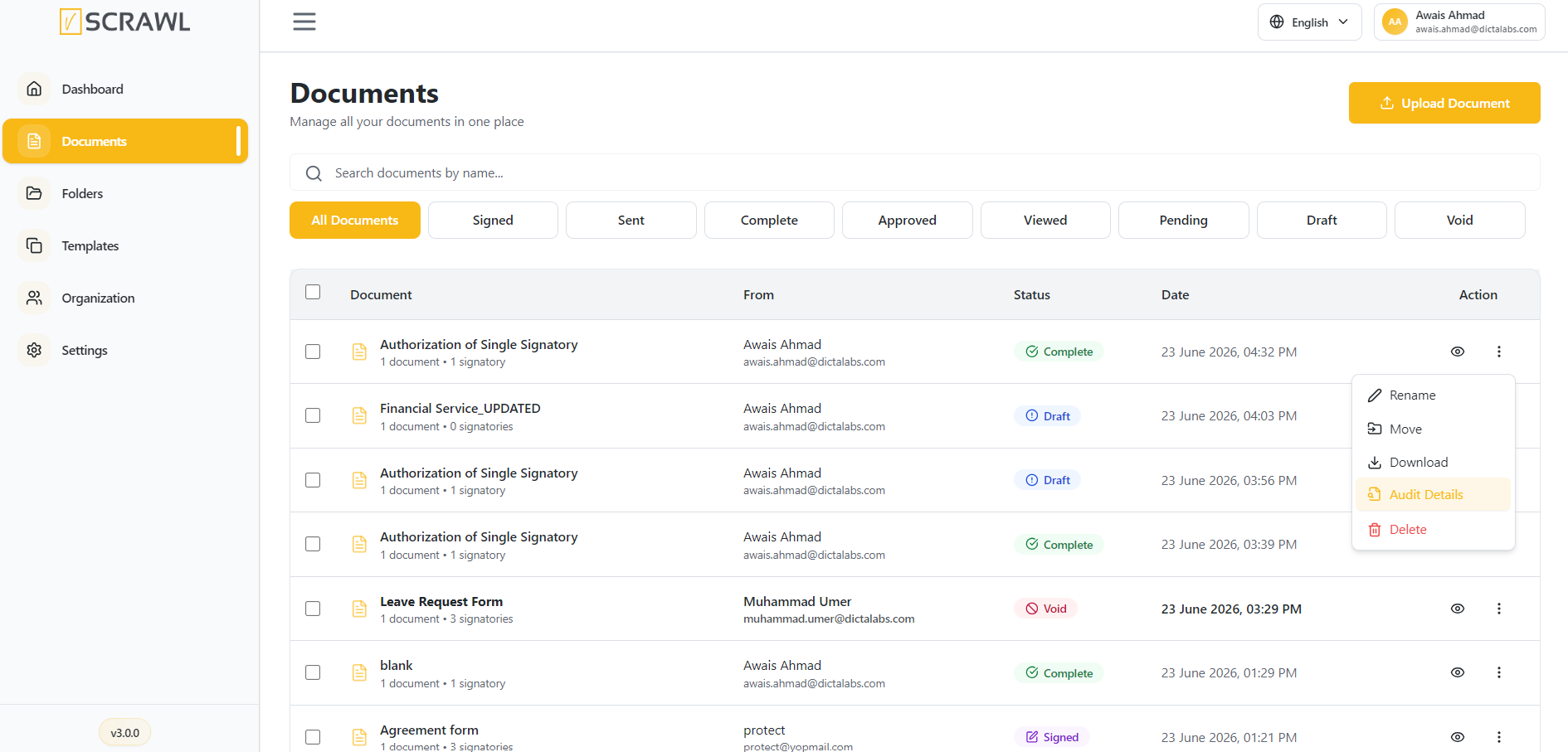This screenshot has height=752, width=1568.
Task: Click the Scrawl logo
Action: (x=124, y=22)
